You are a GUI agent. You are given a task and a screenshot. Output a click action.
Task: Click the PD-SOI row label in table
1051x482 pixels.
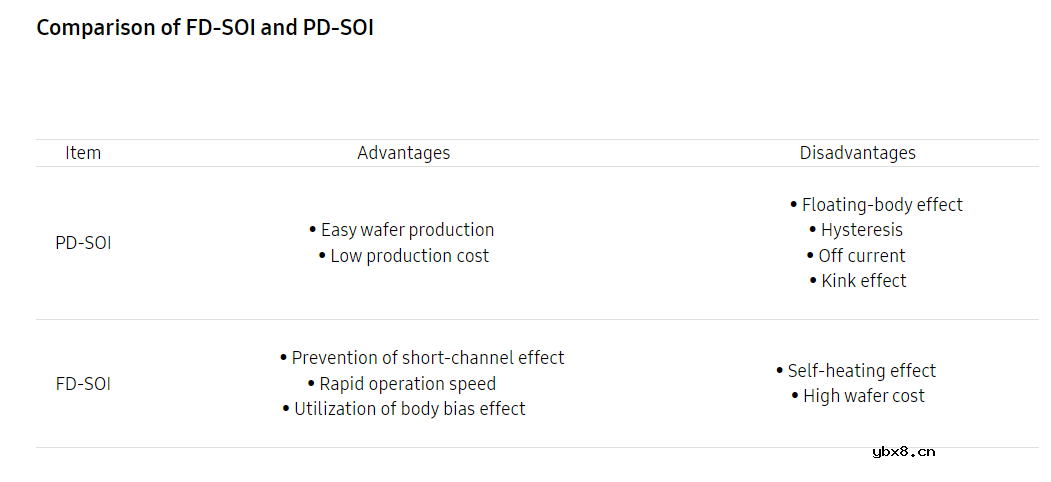click(x=83, y=243)
